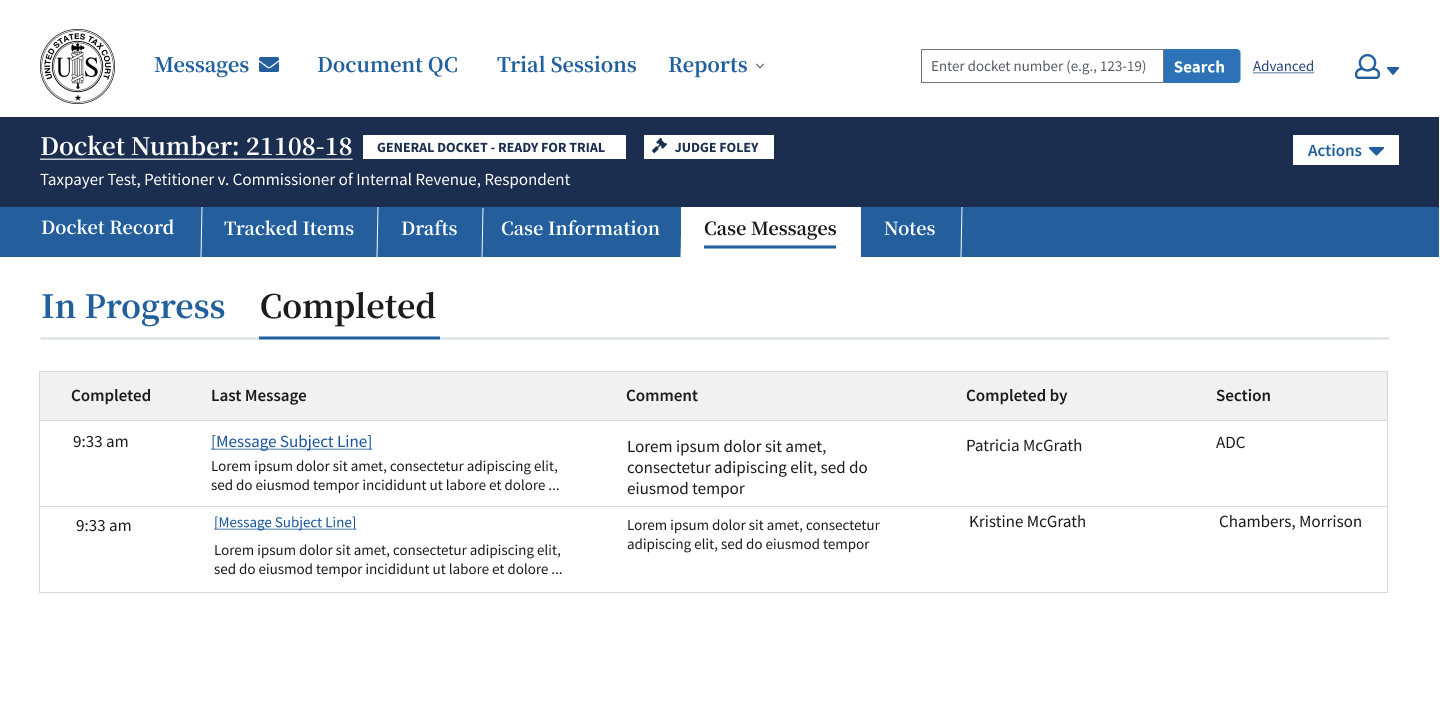Click the Last Message column header

pos(259,395)
